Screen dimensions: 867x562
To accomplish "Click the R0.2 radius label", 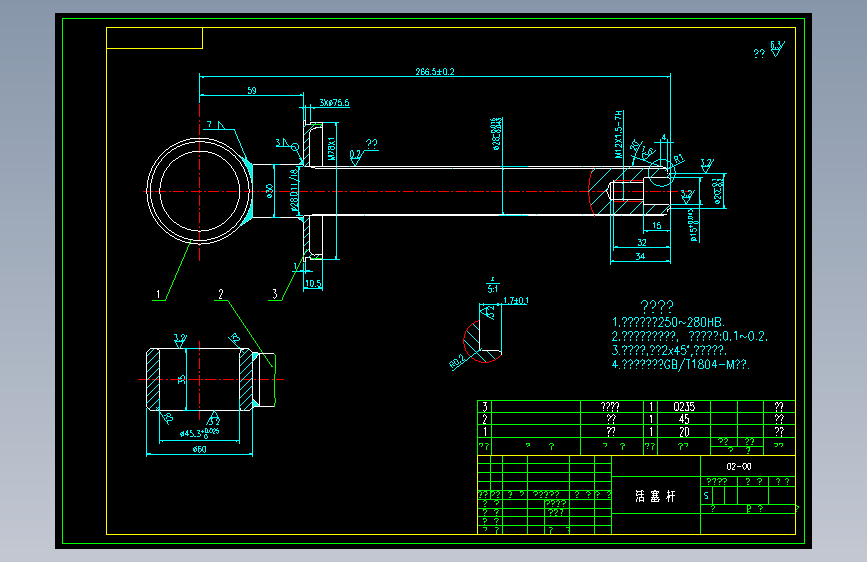I will point(457,361).
